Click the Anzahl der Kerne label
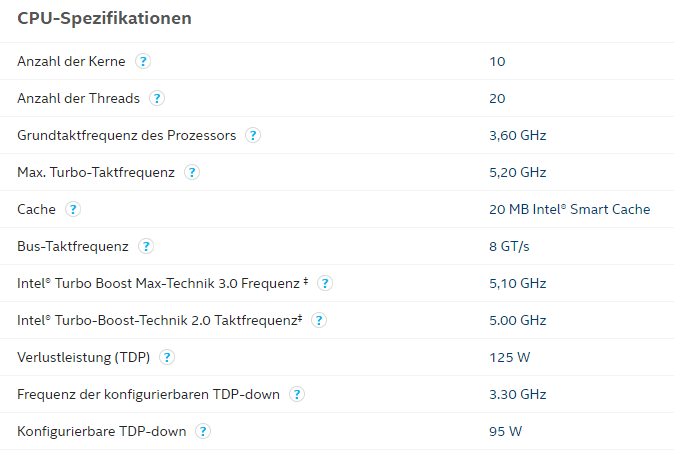 pyautogui.click(x=71, y=61)
